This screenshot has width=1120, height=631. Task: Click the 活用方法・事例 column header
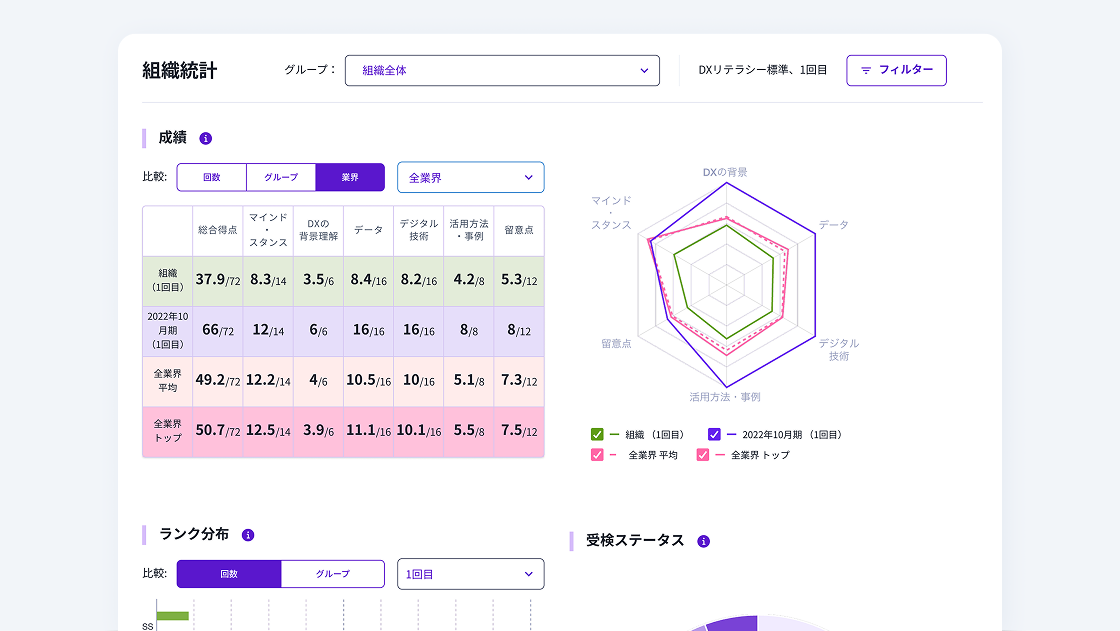click(469, 230)
